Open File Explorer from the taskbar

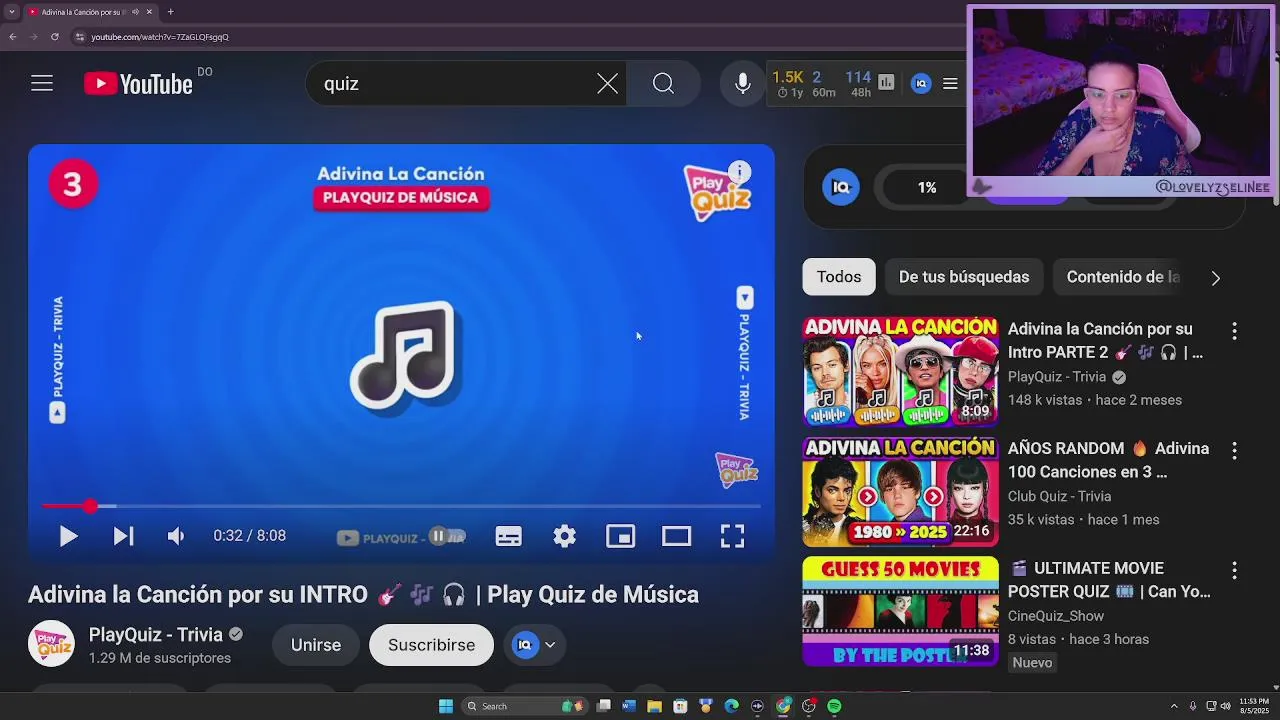pos(654,706)
